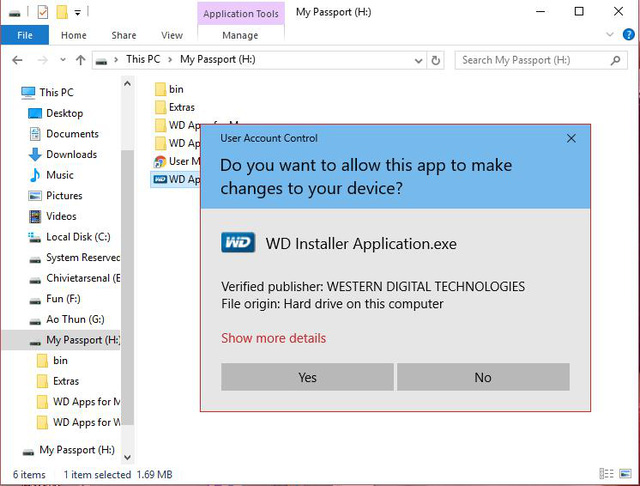Select the Extras folder in file list
The width and height of the screenshot is (640, 486).
(175, 107)
